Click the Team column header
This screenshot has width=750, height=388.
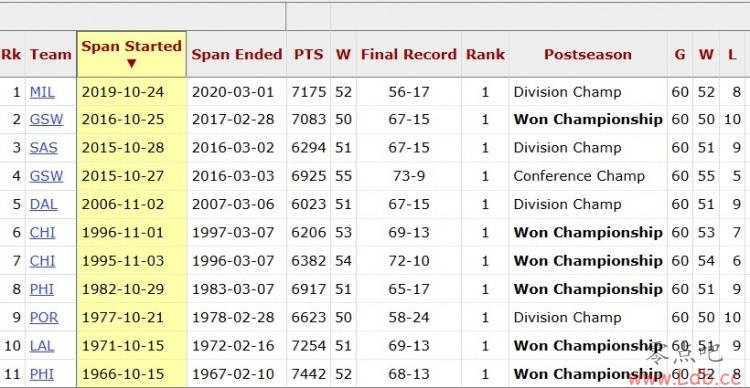pyautogui.click(x=50, y=55)
